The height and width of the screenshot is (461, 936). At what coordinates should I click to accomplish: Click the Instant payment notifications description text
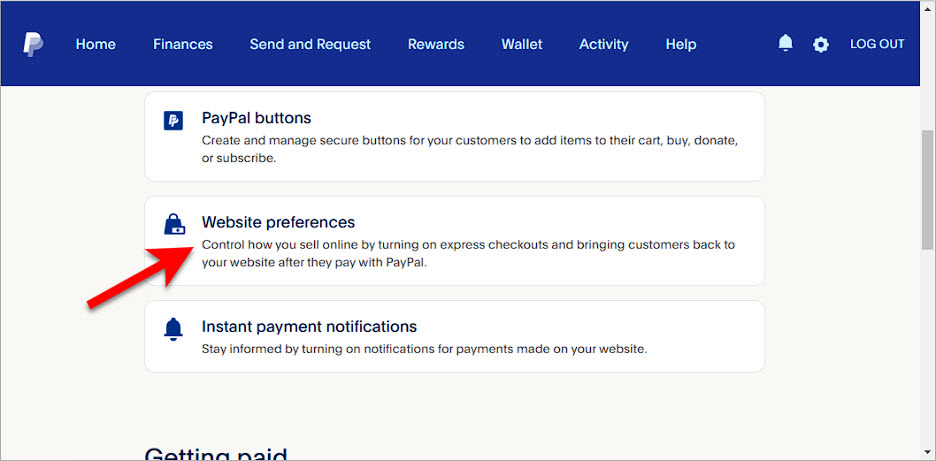[x=424, y=349]
